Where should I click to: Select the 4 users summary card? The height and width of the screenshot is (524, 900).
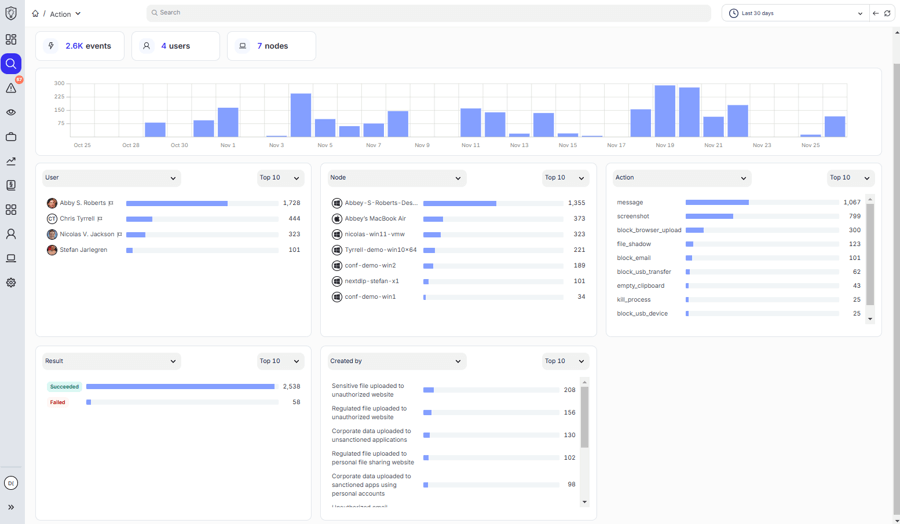(176, 46)
